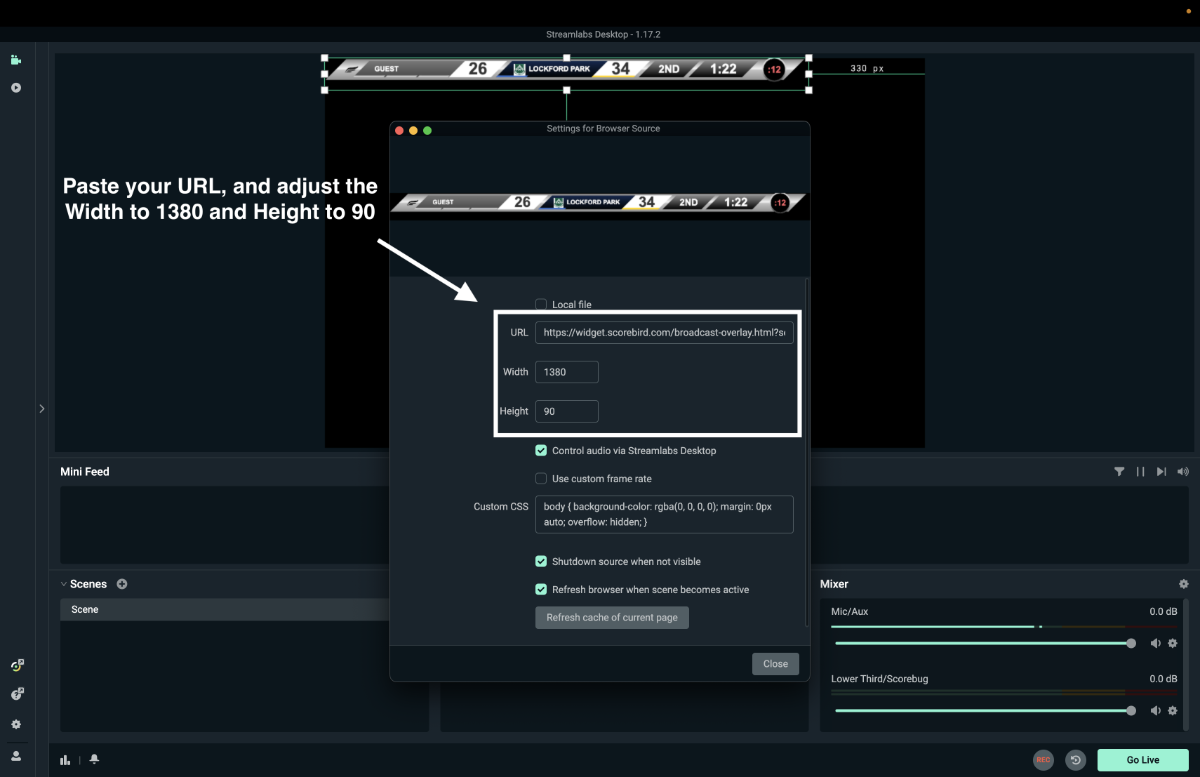Click Refresh cache of current page

tap(612, 617)
